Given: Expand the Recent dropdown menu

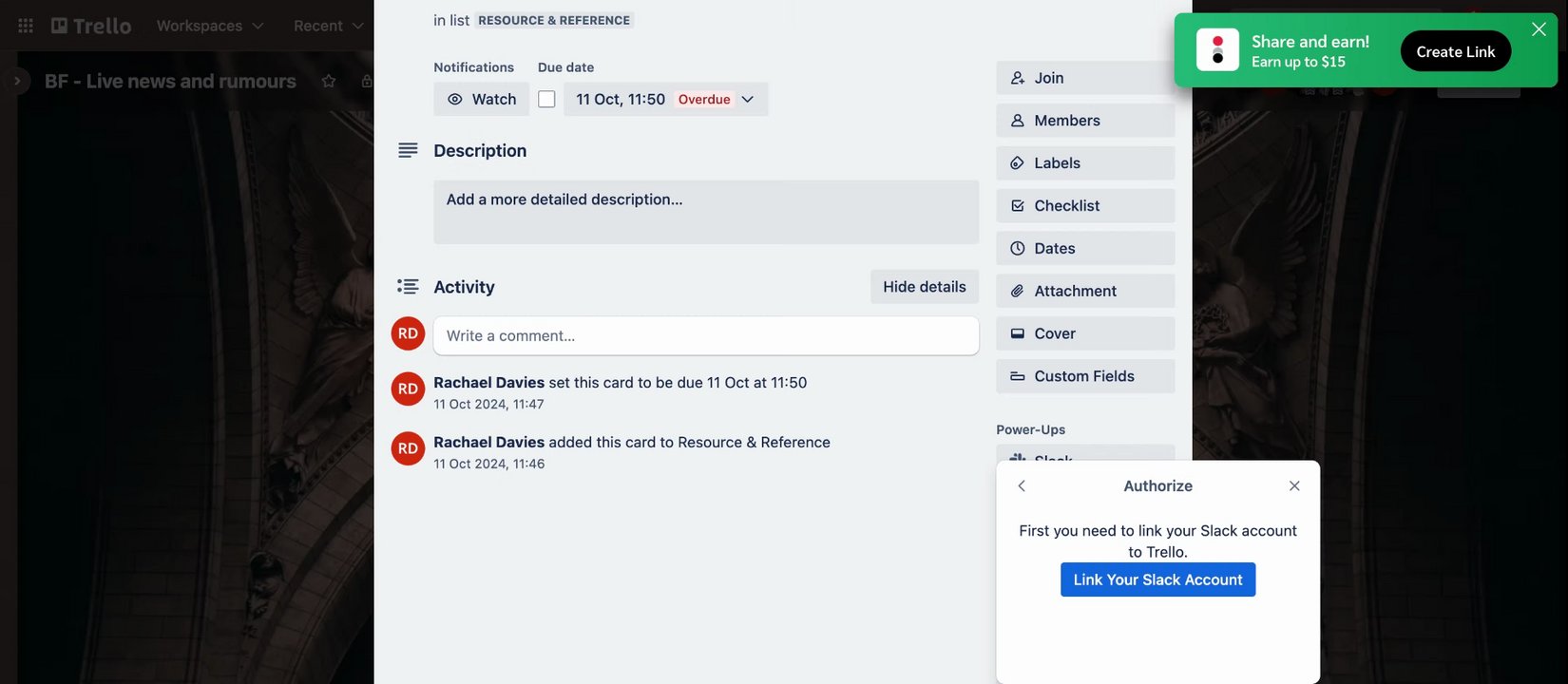Looking at the screenshot, I should [x=329, y=26].
